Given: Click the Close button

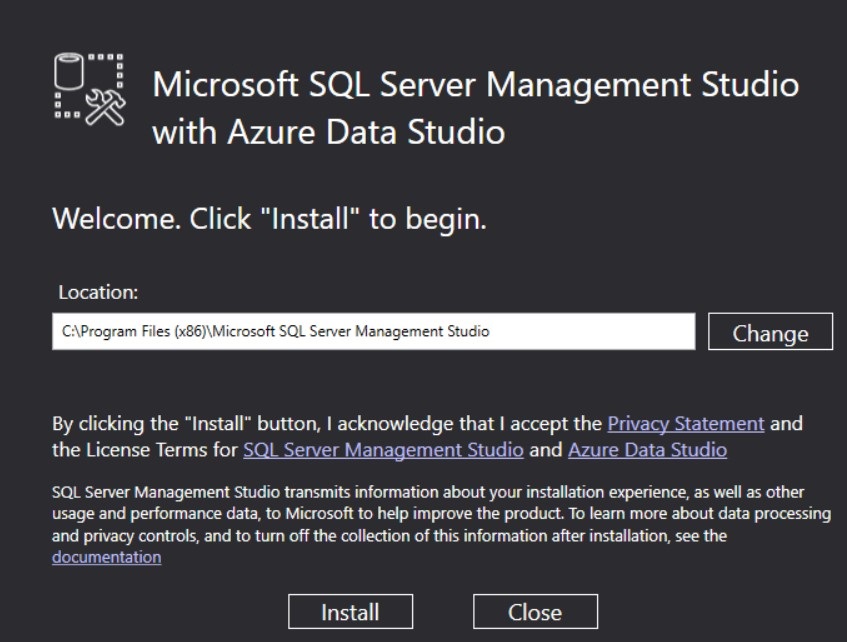Looking at the screenshot, I should coord(535,612).
